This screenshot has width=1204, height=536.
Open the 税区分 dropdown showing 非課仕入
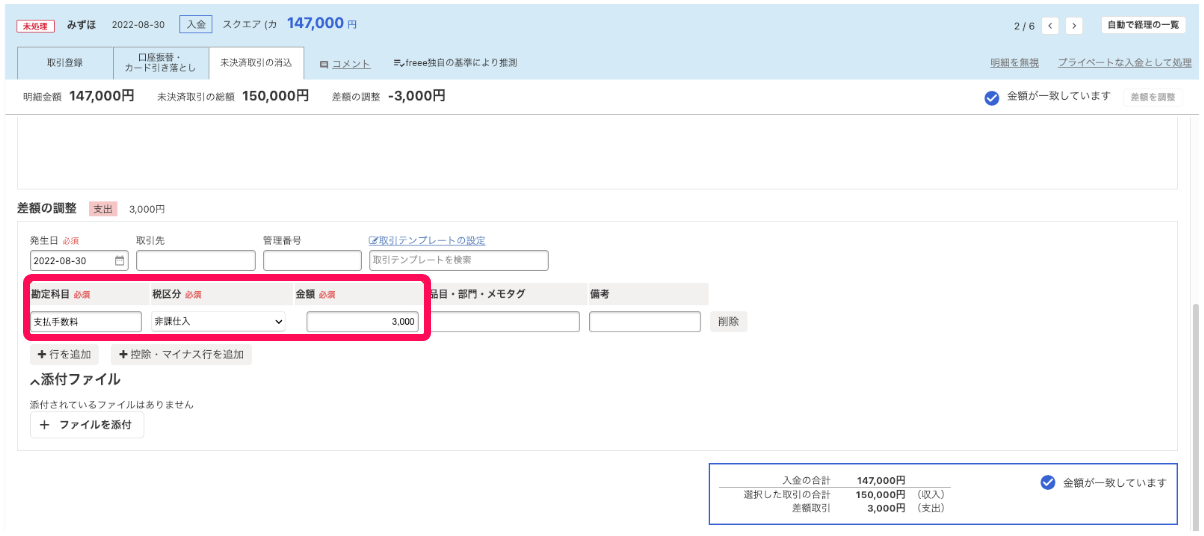(x=218, y=322)
